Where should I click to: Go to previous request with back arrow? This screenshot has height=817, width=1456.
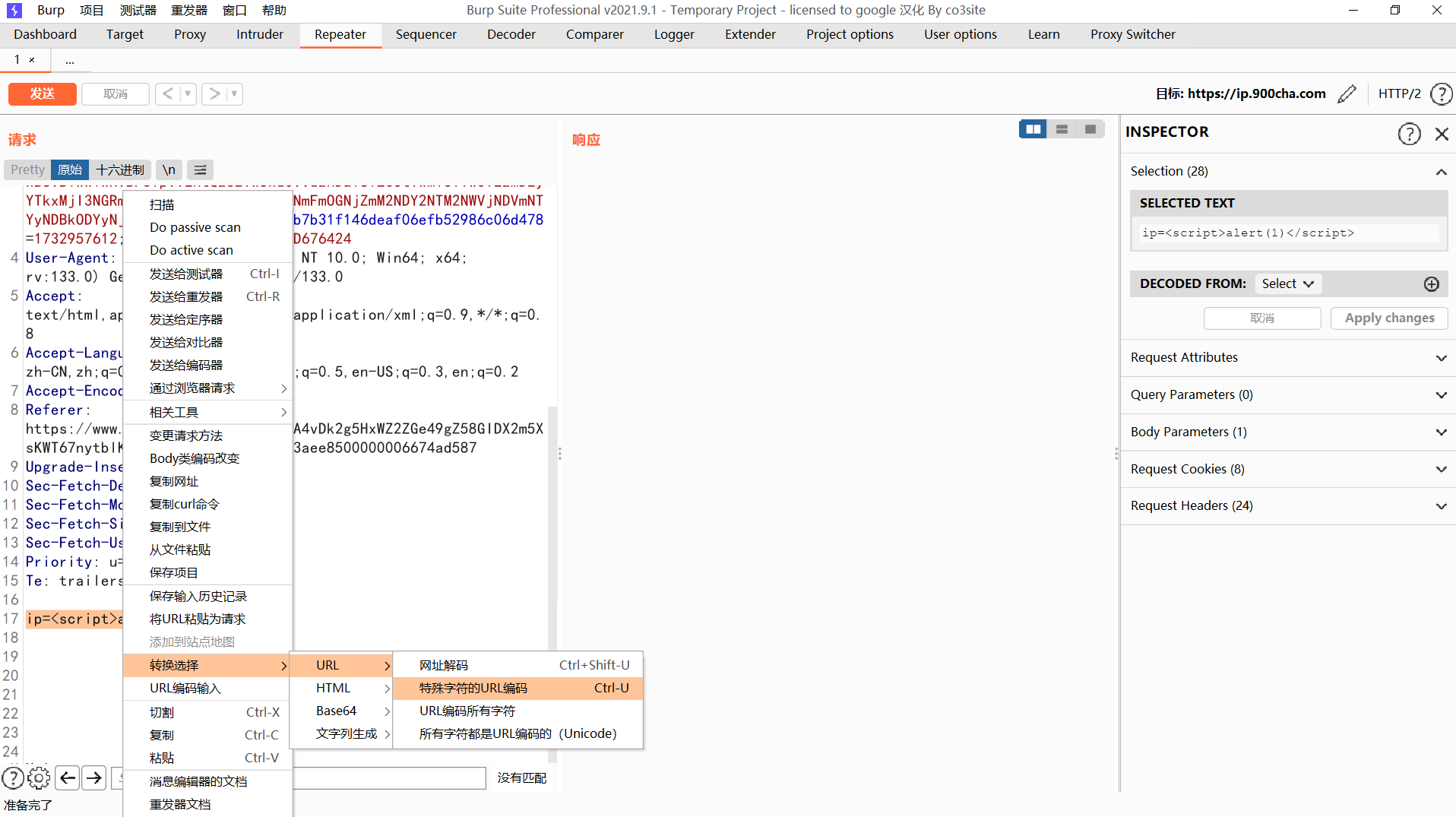(167, 93)
